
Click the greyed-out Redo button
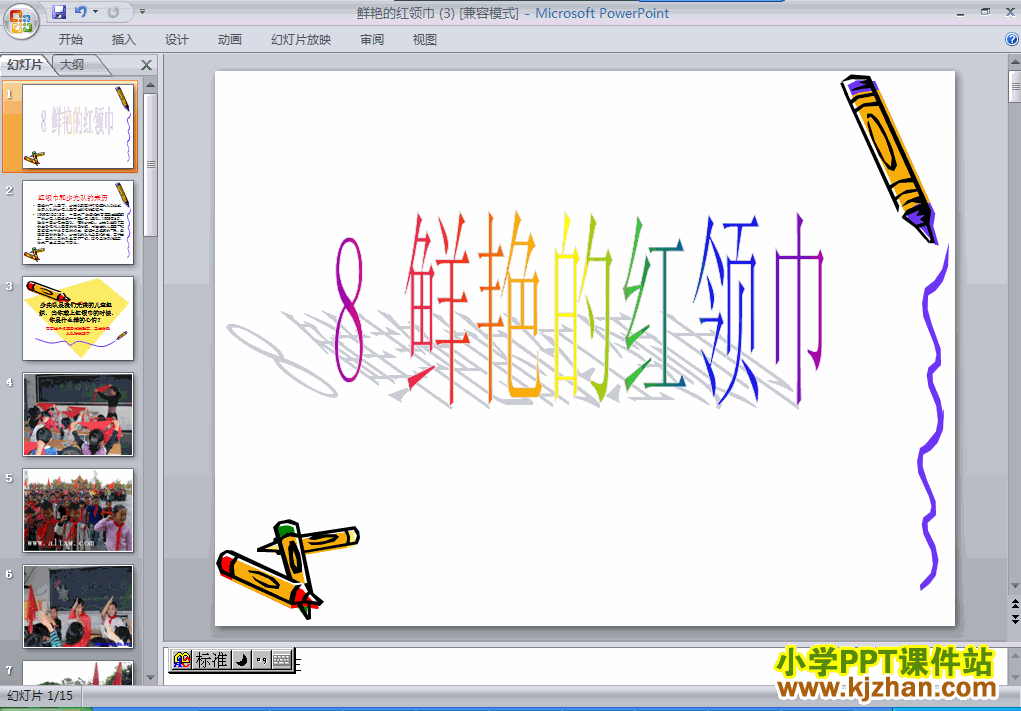click(113, 12)
